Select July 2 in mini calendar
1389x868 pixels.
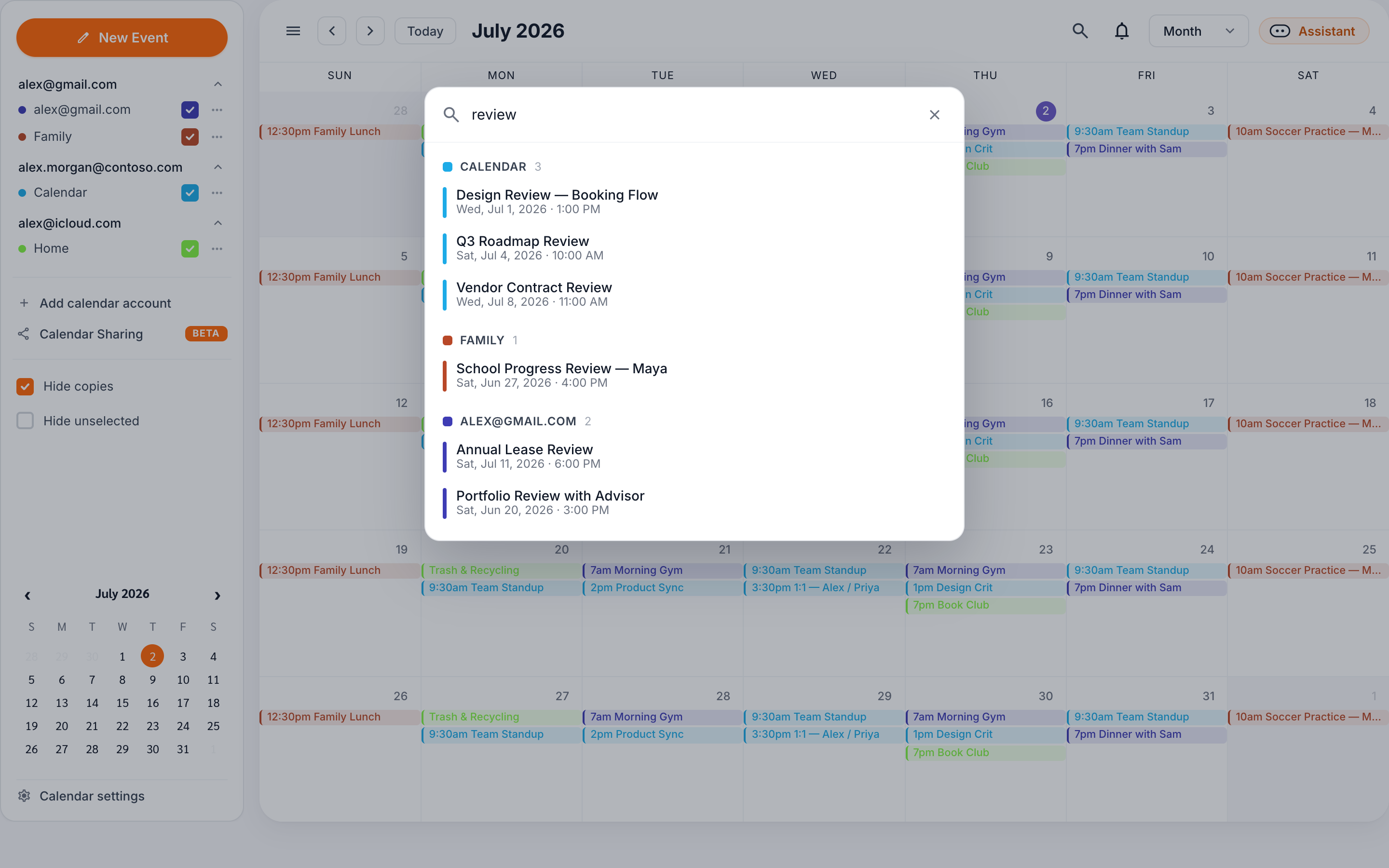(153, 656)
